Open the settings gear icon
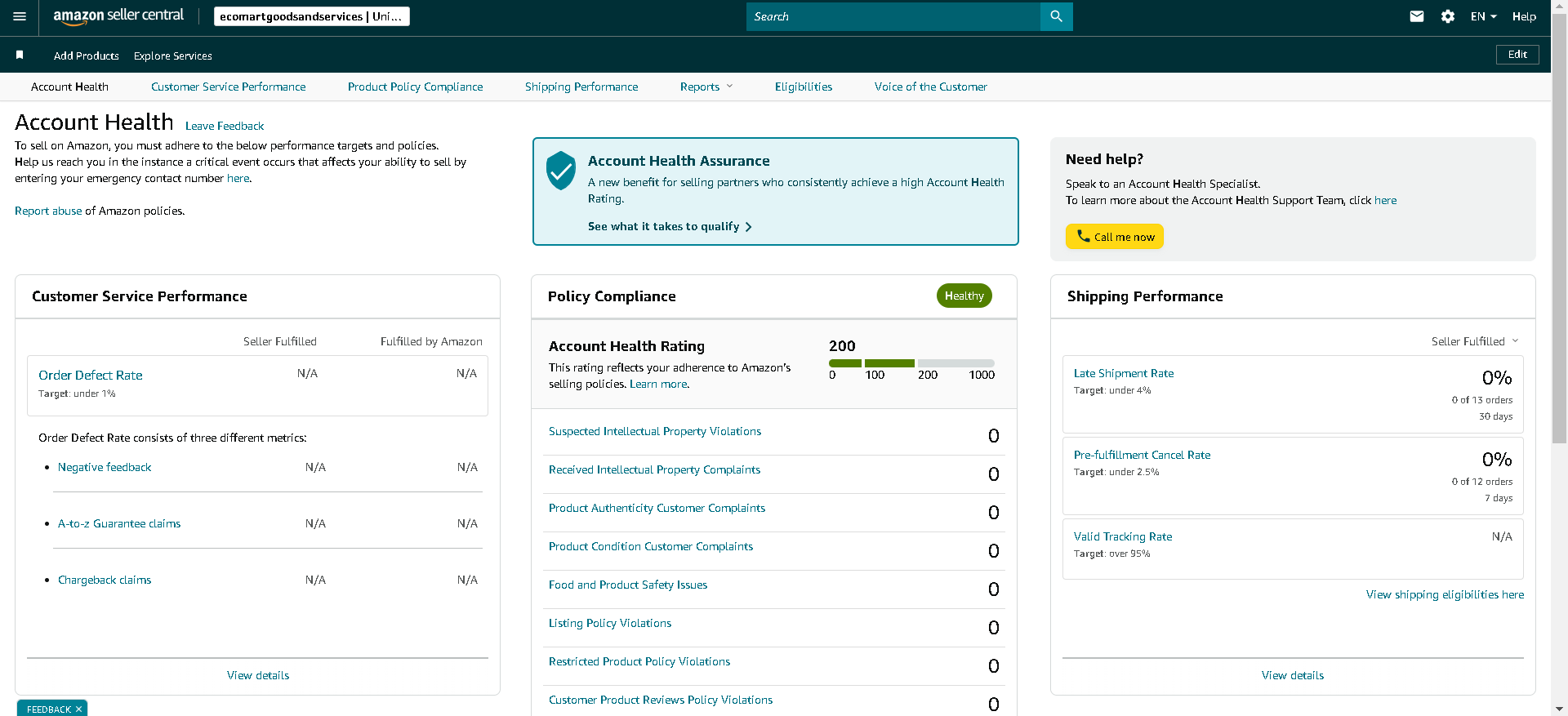This screenshot has width=1568, height=716. [x=1448, y=16]
